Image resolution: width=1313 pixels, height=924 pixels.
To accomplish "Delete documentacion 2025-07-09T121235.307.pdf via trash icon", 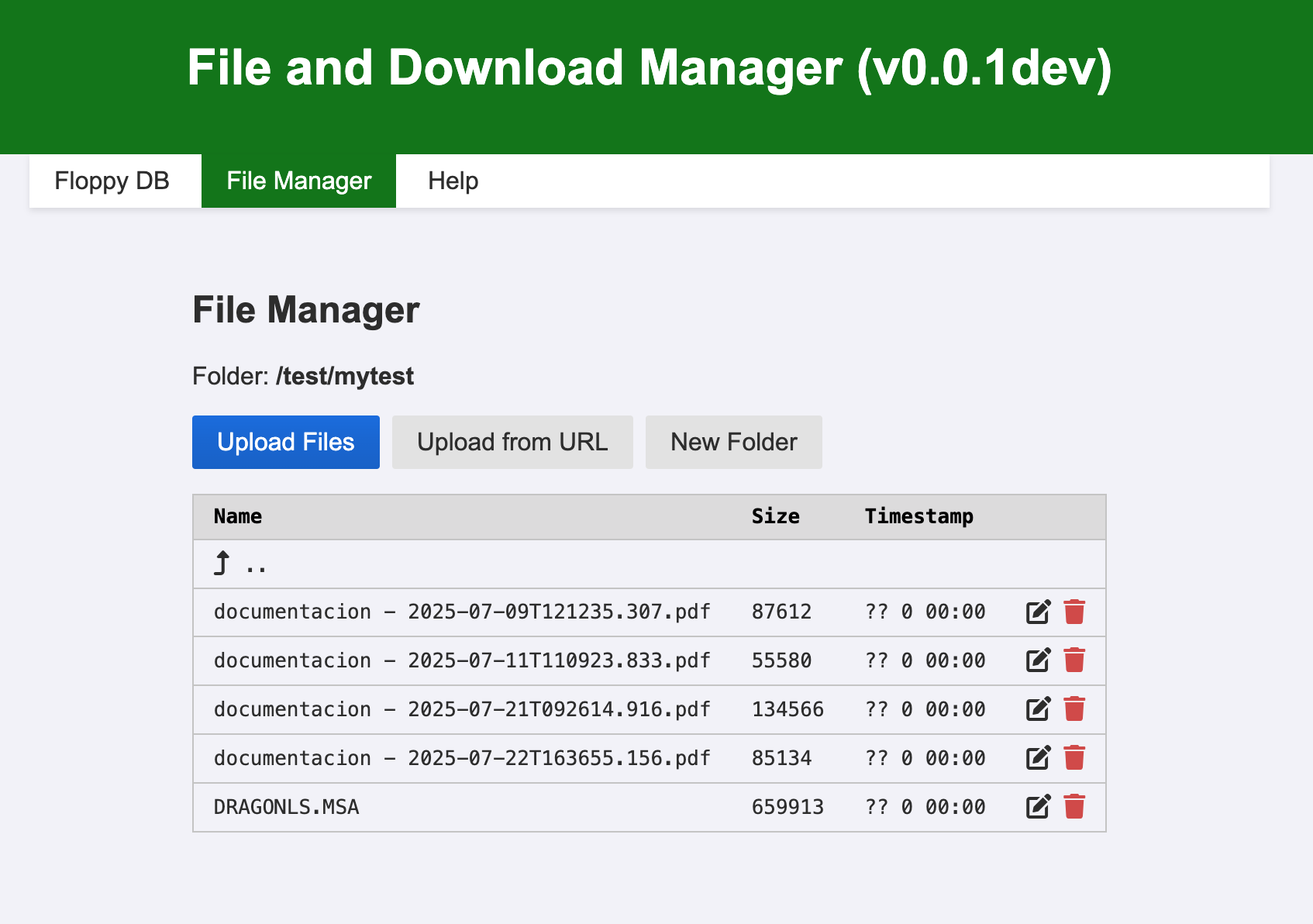I will pos(1074,612).
